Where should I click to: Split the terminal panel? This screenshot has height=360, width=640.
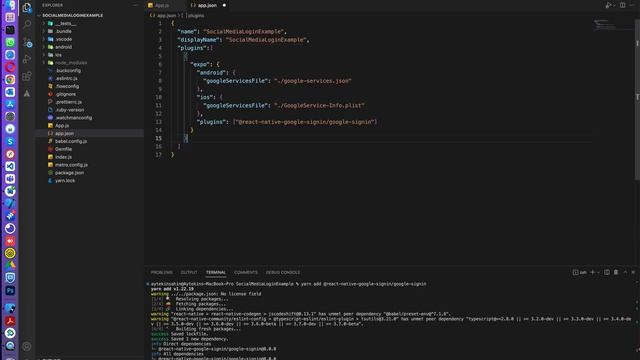coord(607,272)
